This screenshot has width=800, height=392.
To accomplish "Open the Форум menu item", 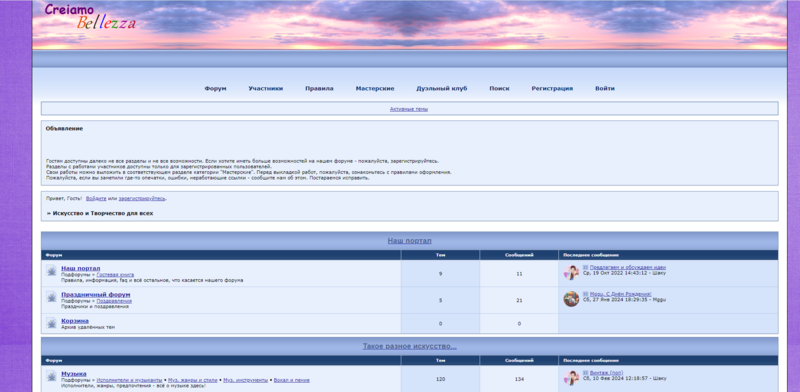I will click(215, 88).
